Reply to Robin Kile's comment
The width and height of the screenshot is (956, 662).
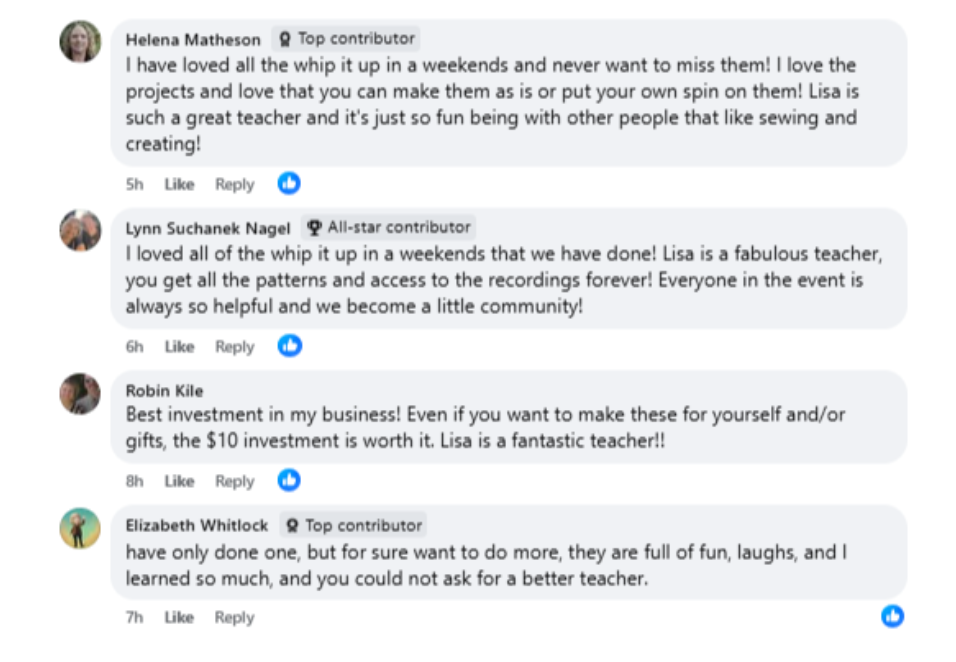[235, 481]
